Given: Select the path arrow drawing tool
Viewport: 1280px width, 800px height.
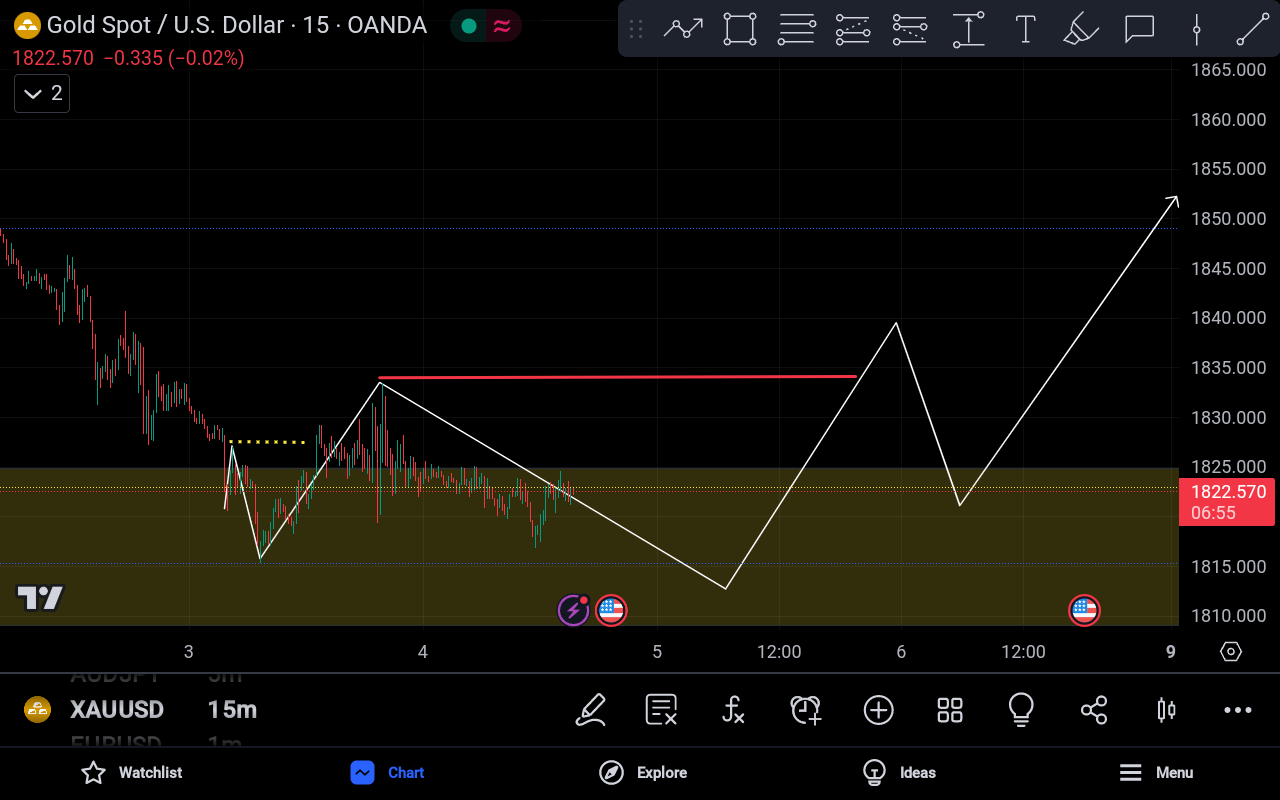Looking at the screenshot, I should tap(683, 29).
